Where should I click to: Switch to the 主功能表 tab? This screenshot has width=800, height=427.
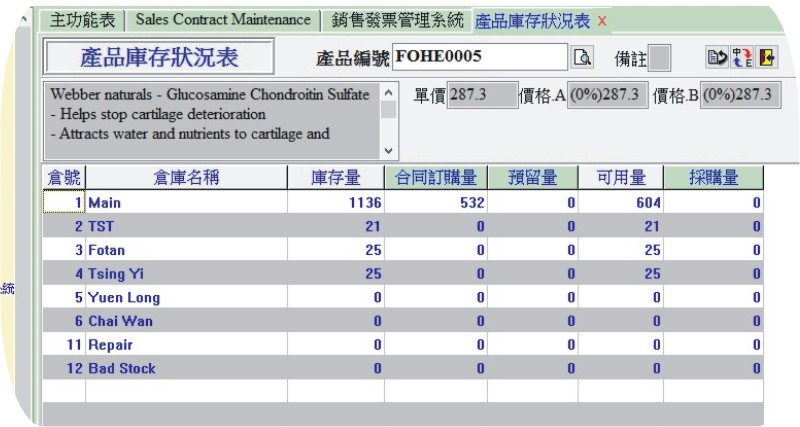tap(82, 20)
